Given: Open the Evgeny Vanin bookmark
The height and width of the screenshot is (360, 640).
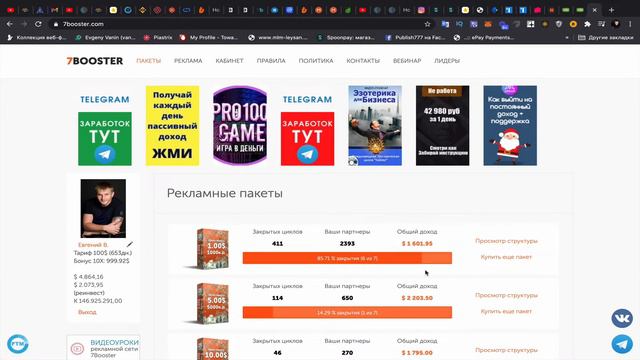Looking at the screenshot, I should pos(105,37).
